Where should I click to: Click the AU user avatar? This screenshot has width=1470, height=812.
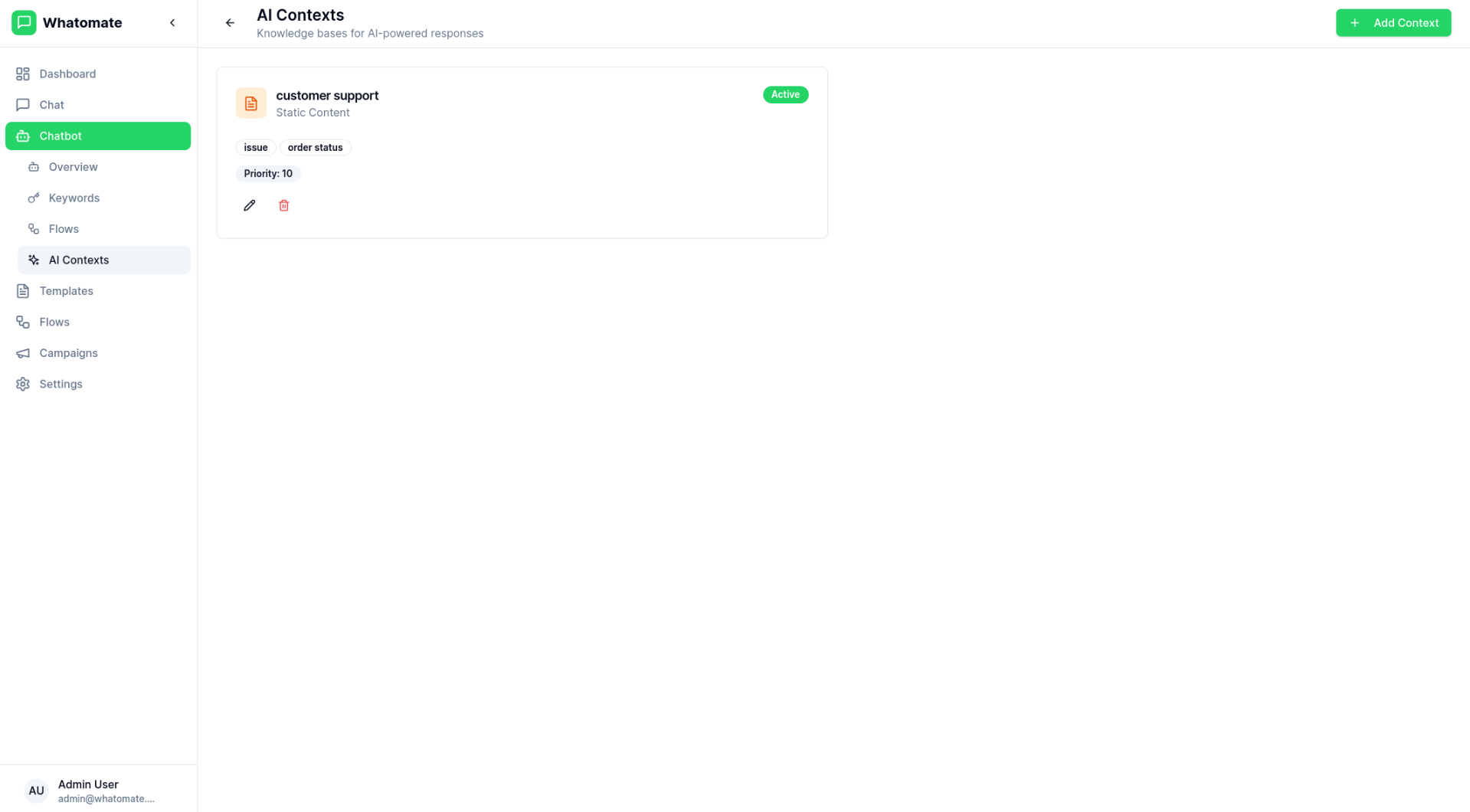pyautogui.click(x=36, y=791)
